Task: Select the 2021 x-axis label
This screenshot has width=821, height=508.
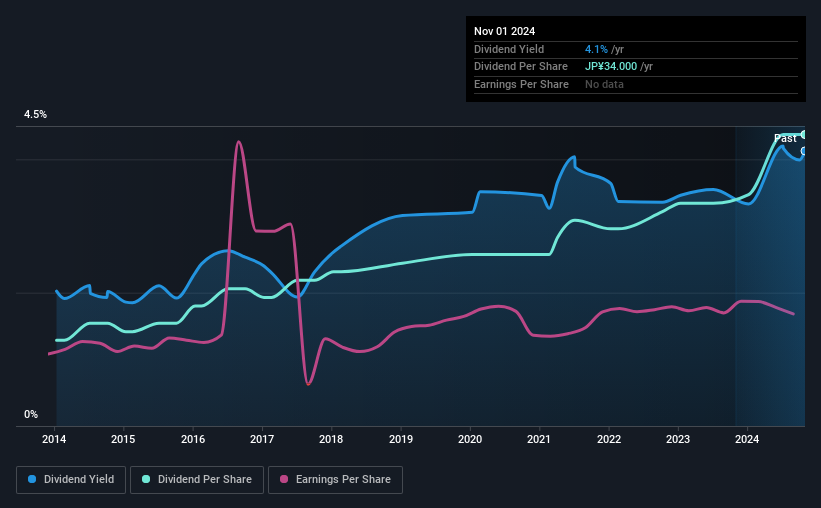Action: pos(539,439)
